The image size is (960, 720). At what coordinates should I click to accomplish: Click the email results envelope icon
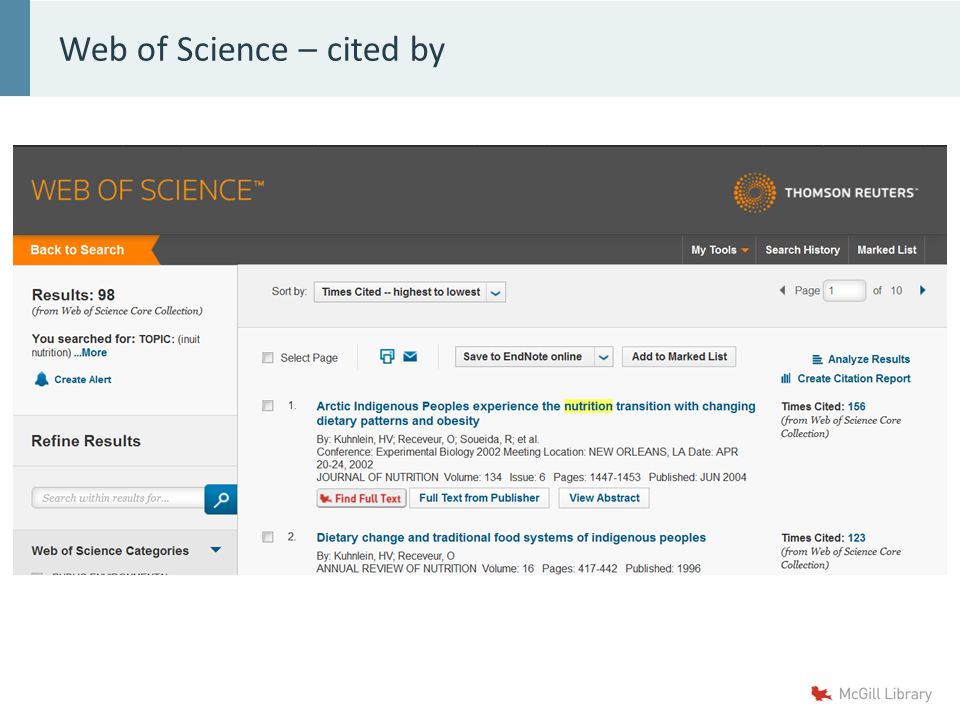(x=410, y=356)
